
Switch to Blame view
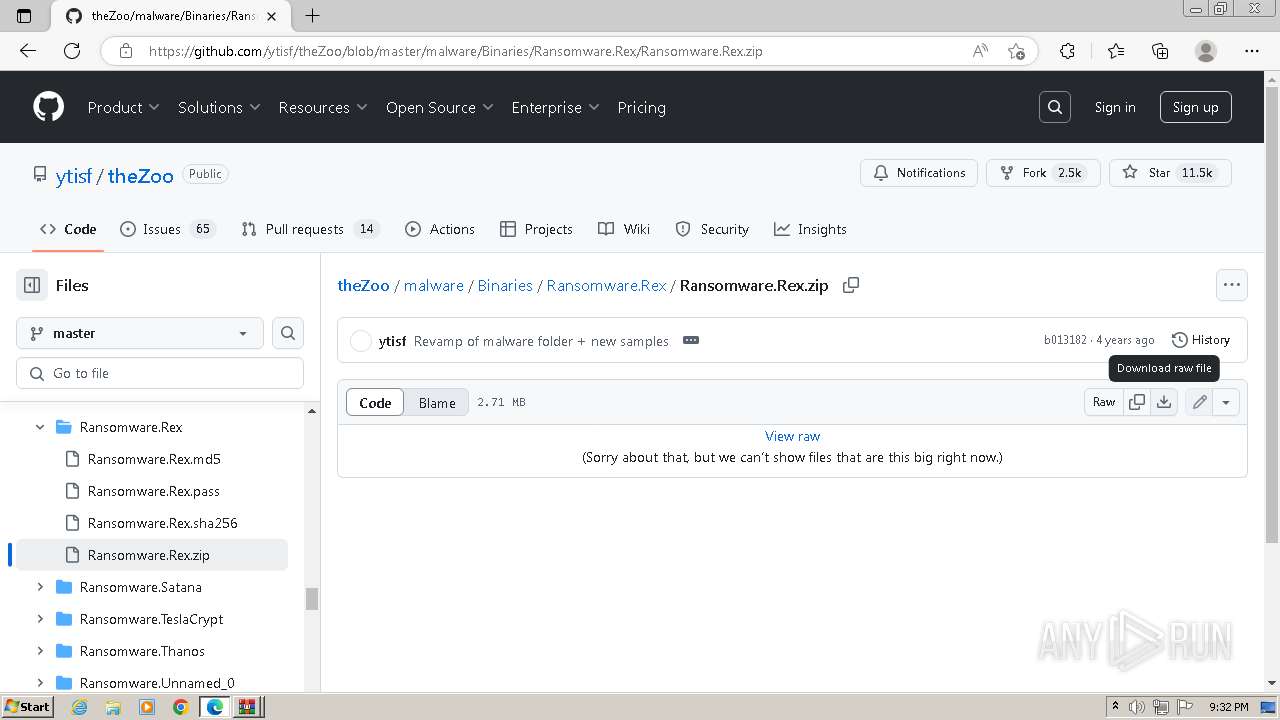point(437,402)
